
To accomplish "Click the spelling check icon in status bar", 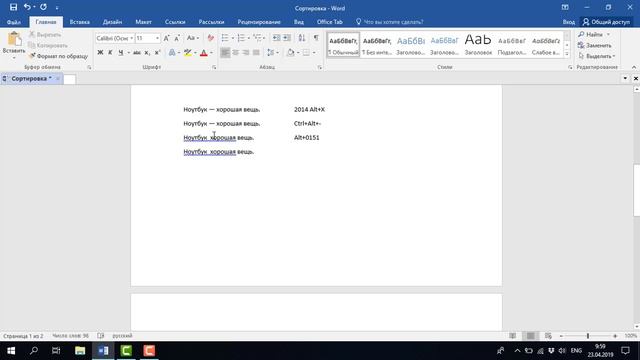I will [100, 336].
